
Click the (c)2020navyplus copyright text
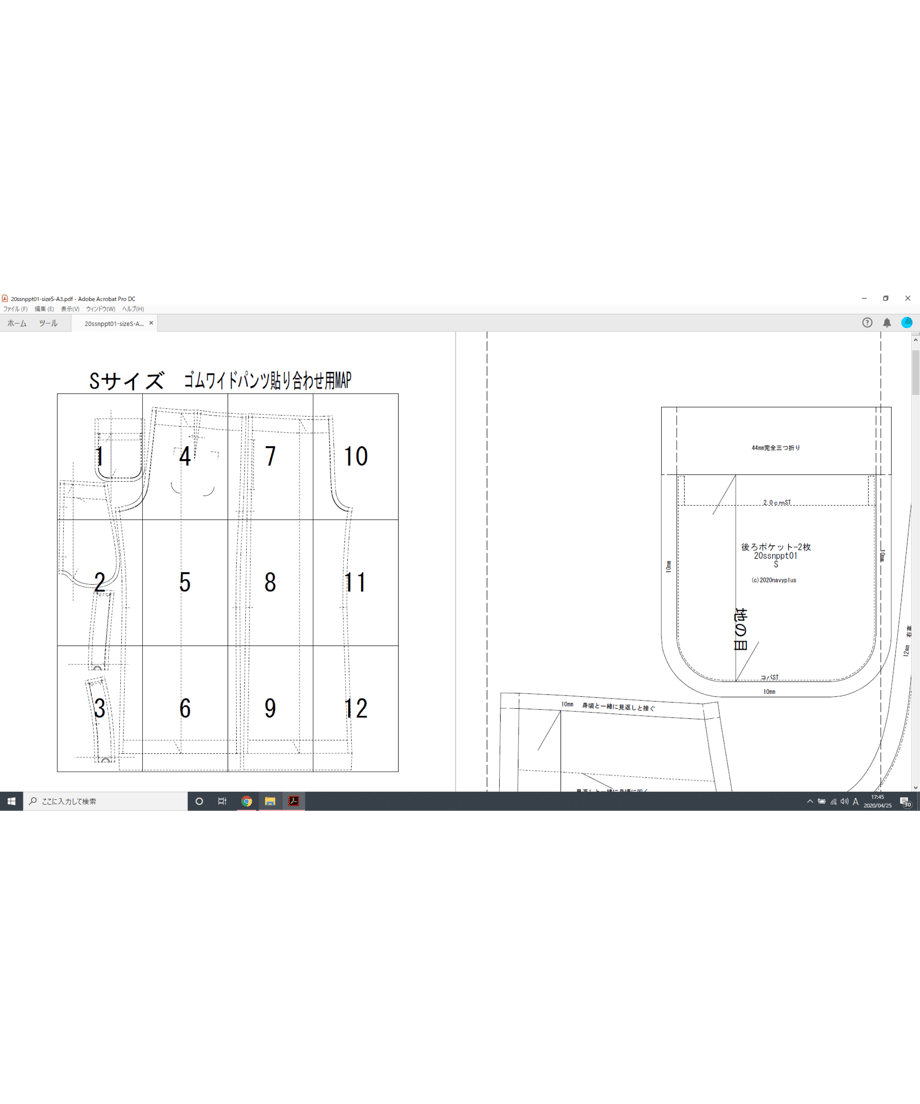coord(774,580)
